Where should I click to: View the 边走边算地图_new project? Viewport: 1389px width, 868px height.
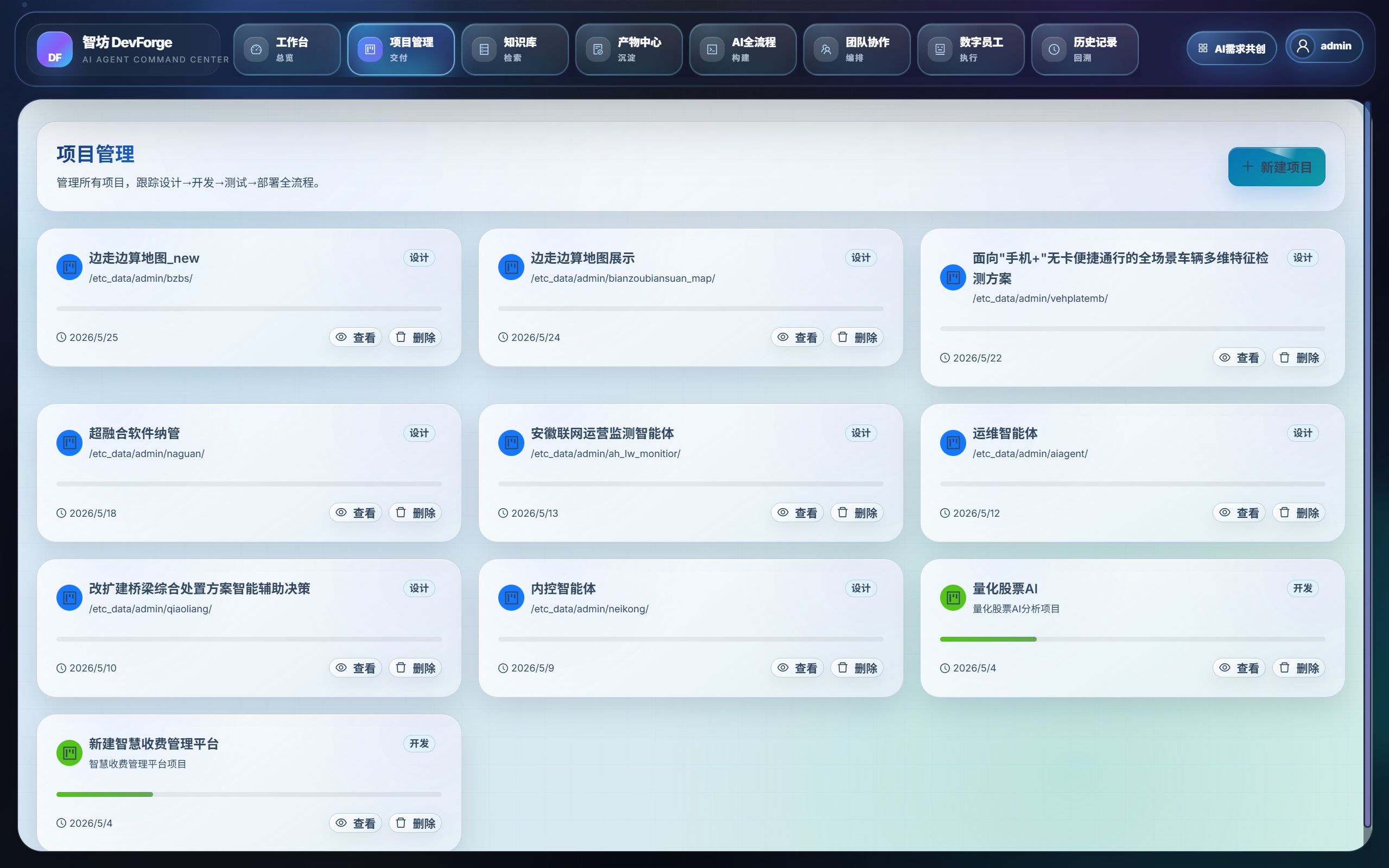click(x=356, y=337)
